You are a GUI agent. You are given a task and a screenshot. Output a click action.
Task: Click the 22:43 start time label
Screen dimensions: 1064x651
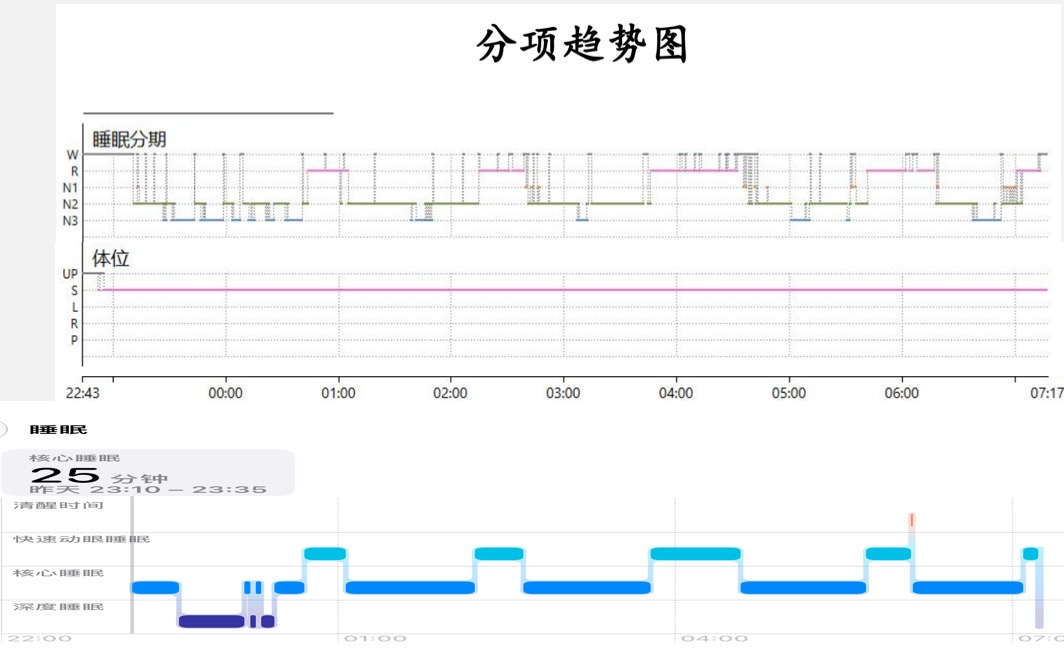point(83,393)
